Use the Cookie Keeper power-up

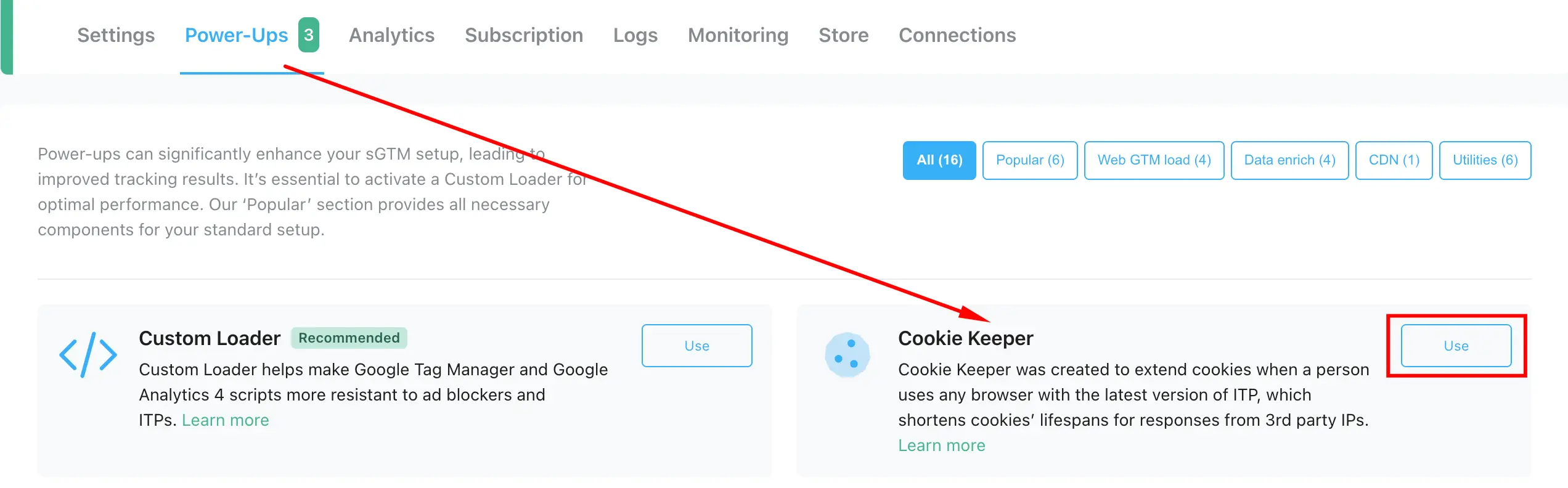point(1456,346)
